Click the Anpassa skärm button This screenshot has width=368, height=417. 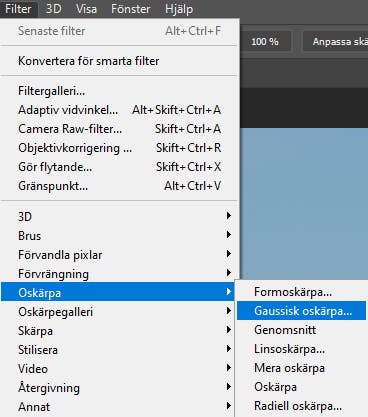tap(335, 41)
